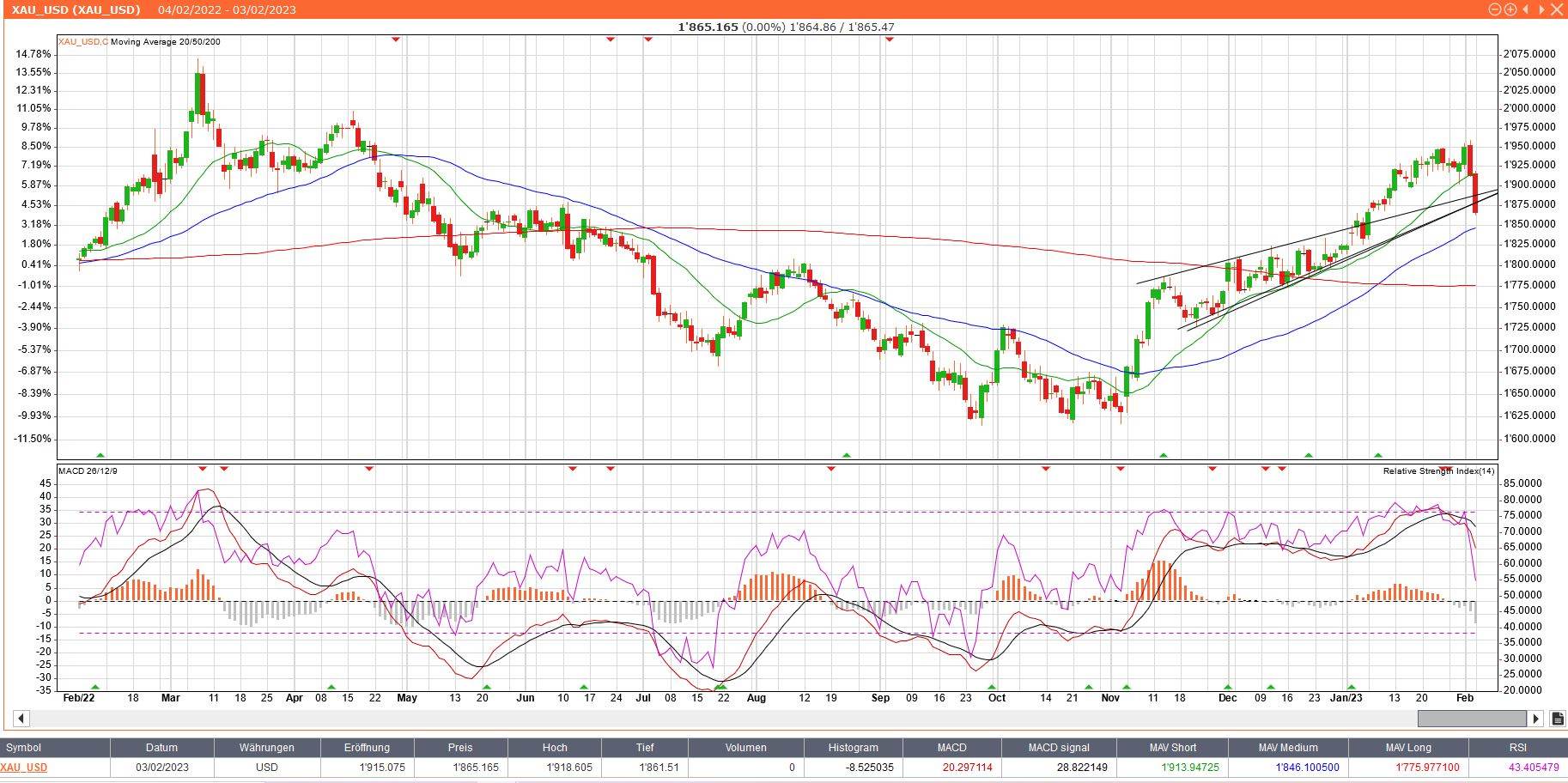This screenshot has width=1568, height=783.
Task: Click the red sell marker above early July
Action: (x=648, y=39)
